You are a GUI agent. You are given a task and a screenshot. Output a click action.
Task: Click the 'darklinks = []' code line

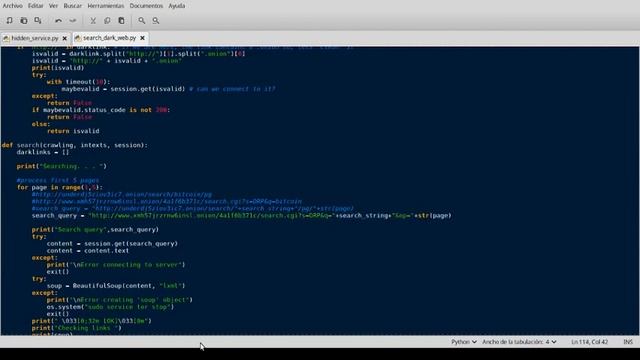(43, 152)
